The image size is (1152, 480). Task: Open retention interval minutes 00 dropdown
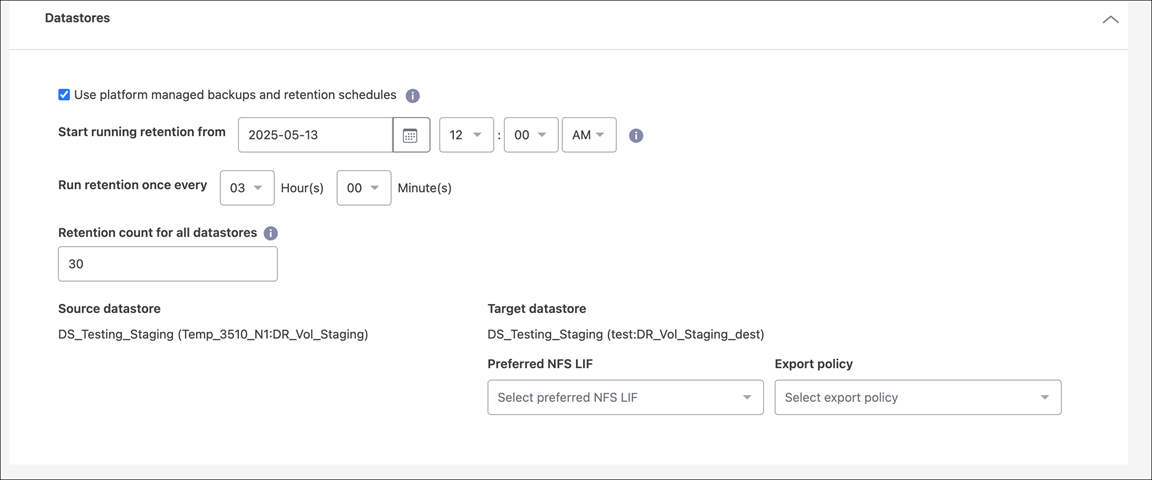click(363, 188)
